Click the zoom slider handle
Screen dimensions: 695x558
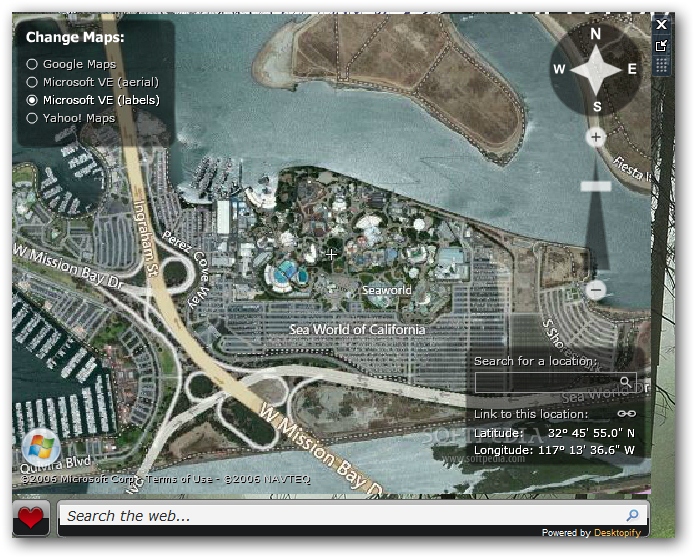[596, 186]
